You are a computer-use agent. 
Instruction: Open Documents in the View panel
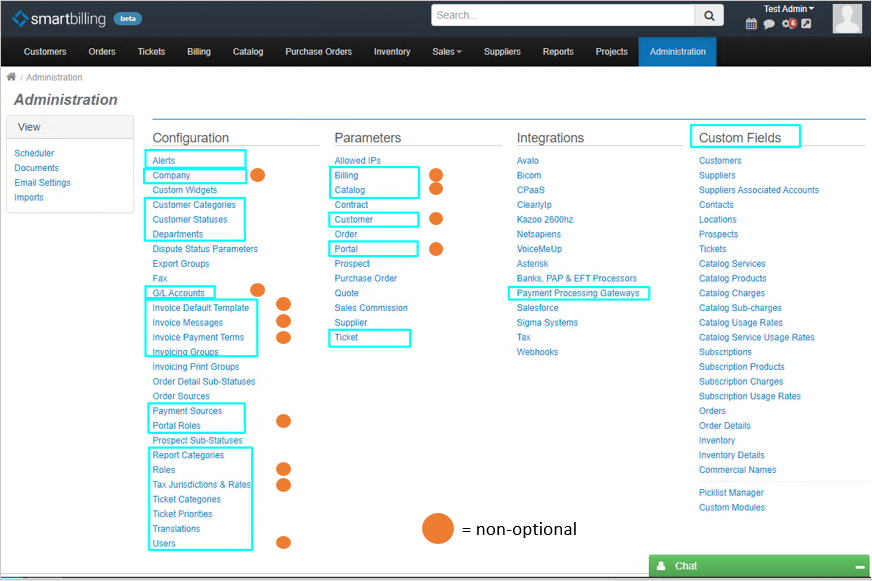click(x=37, y=168)
